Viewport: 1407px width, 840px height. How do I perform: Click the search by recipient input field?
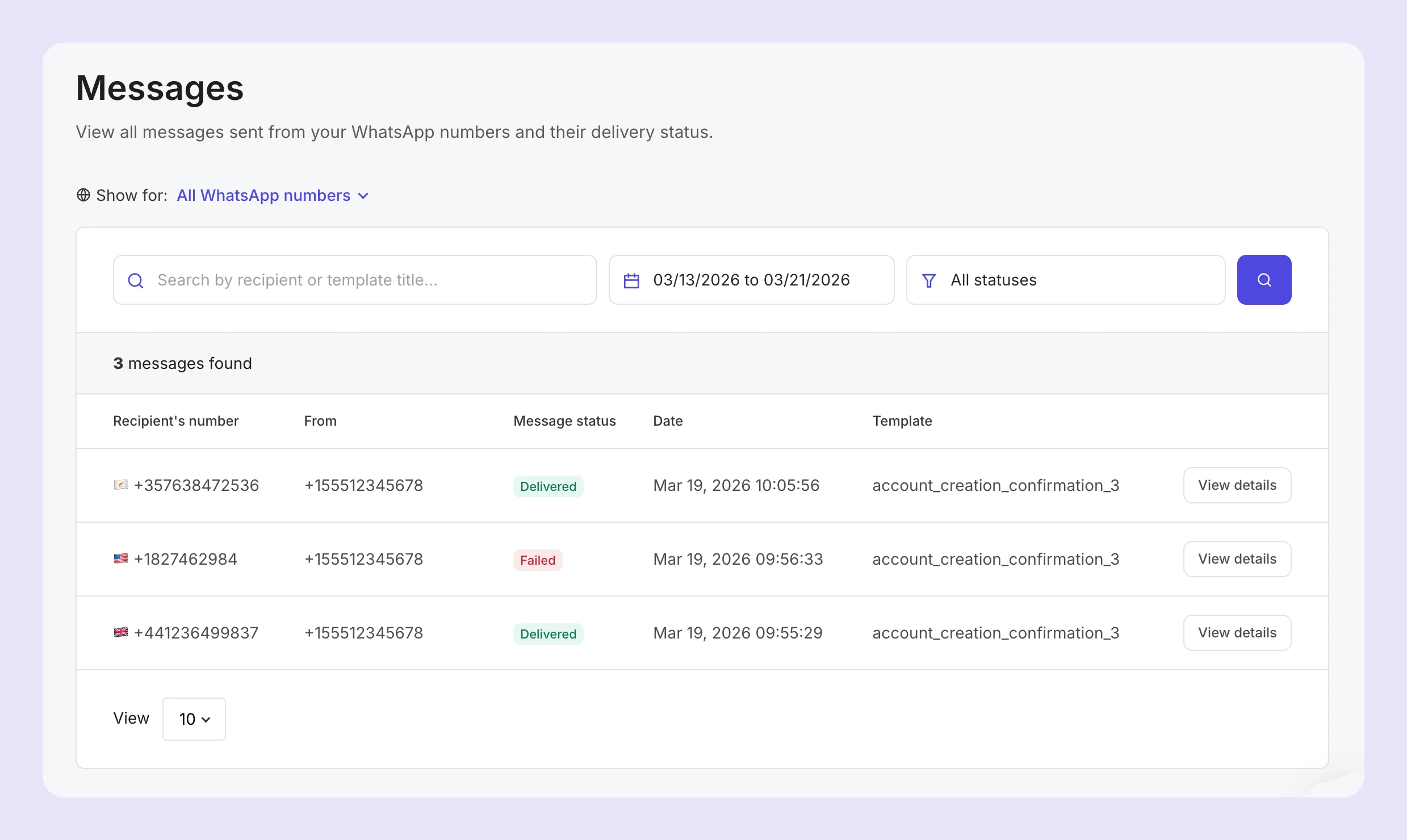click(x=355, y=280)
